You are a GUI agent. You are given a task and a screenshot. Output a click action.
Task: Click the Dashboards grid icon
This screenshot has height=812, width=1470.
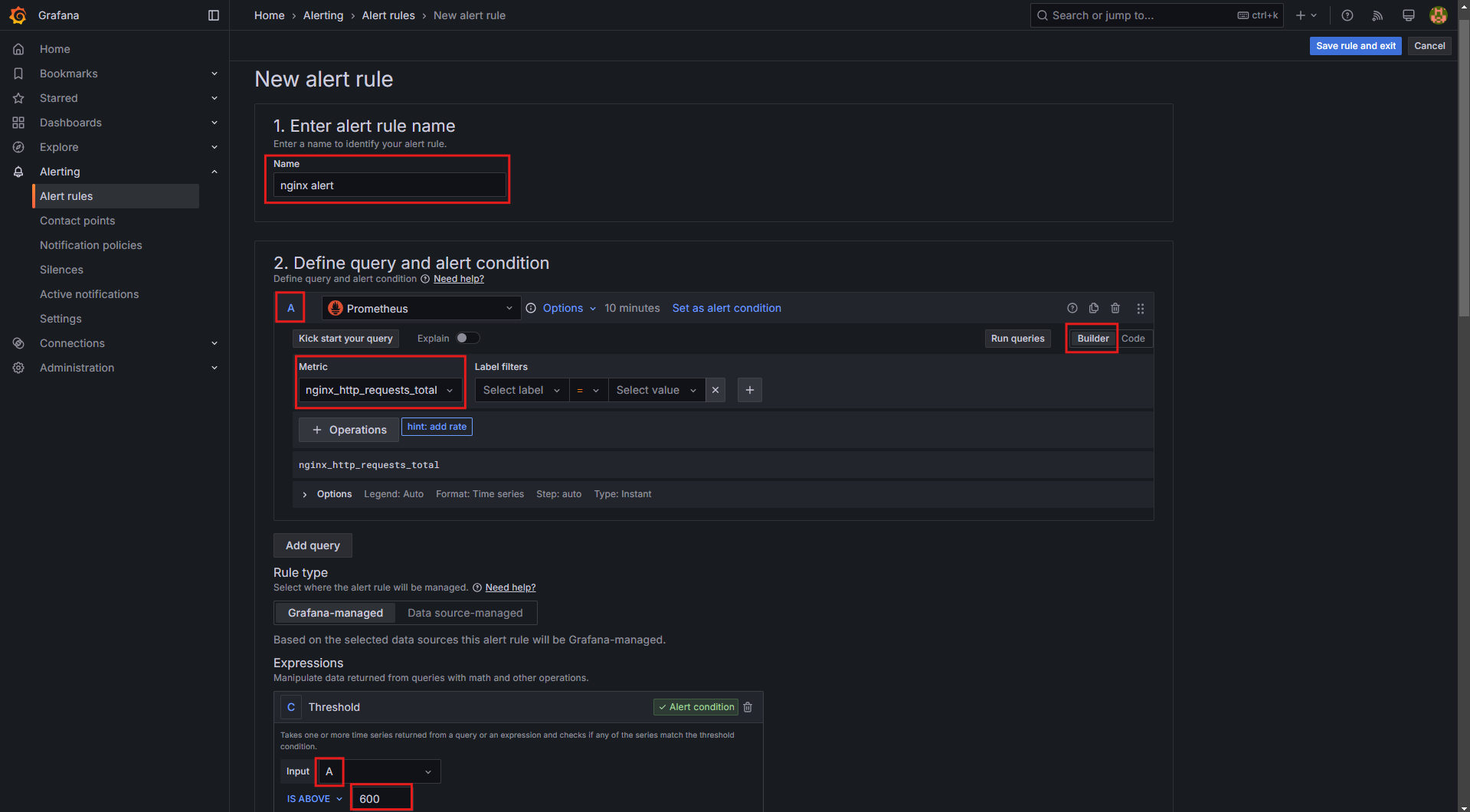pyautogui.click(x=18, y=123)
